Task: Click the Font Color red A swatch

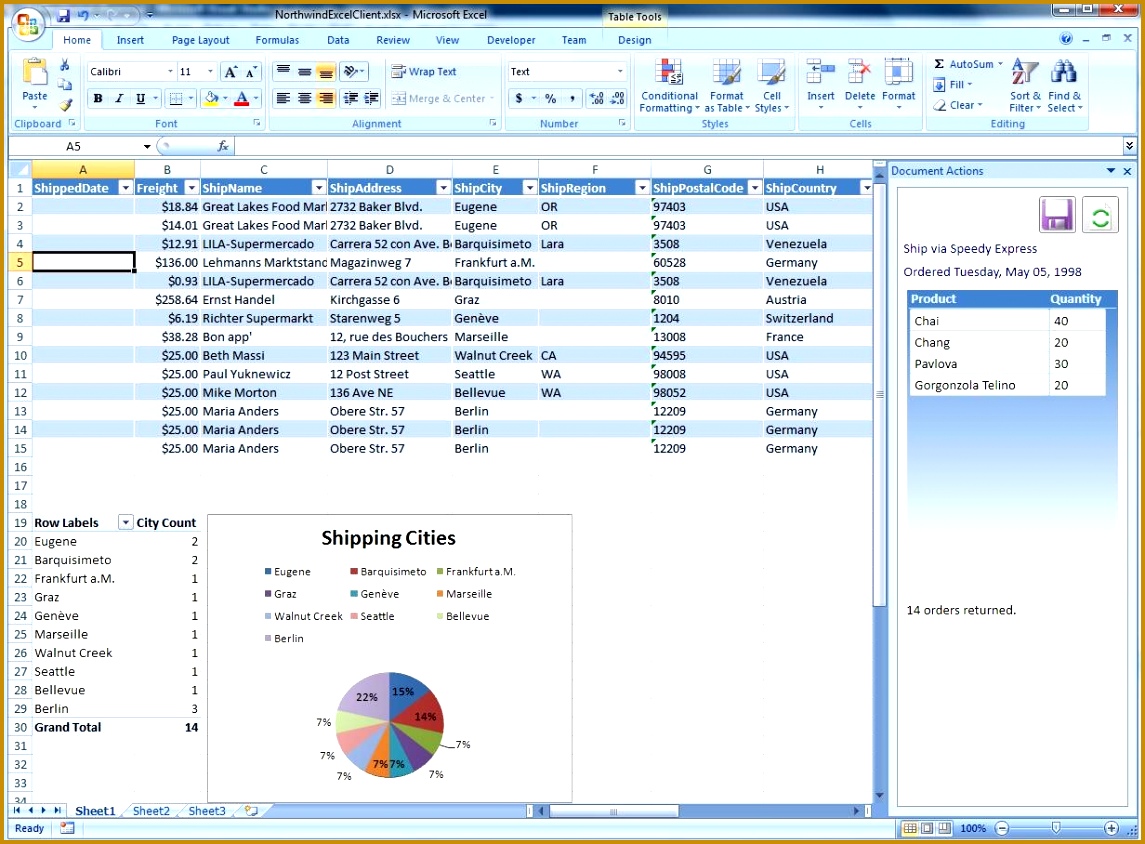Action: coord(242,99)
